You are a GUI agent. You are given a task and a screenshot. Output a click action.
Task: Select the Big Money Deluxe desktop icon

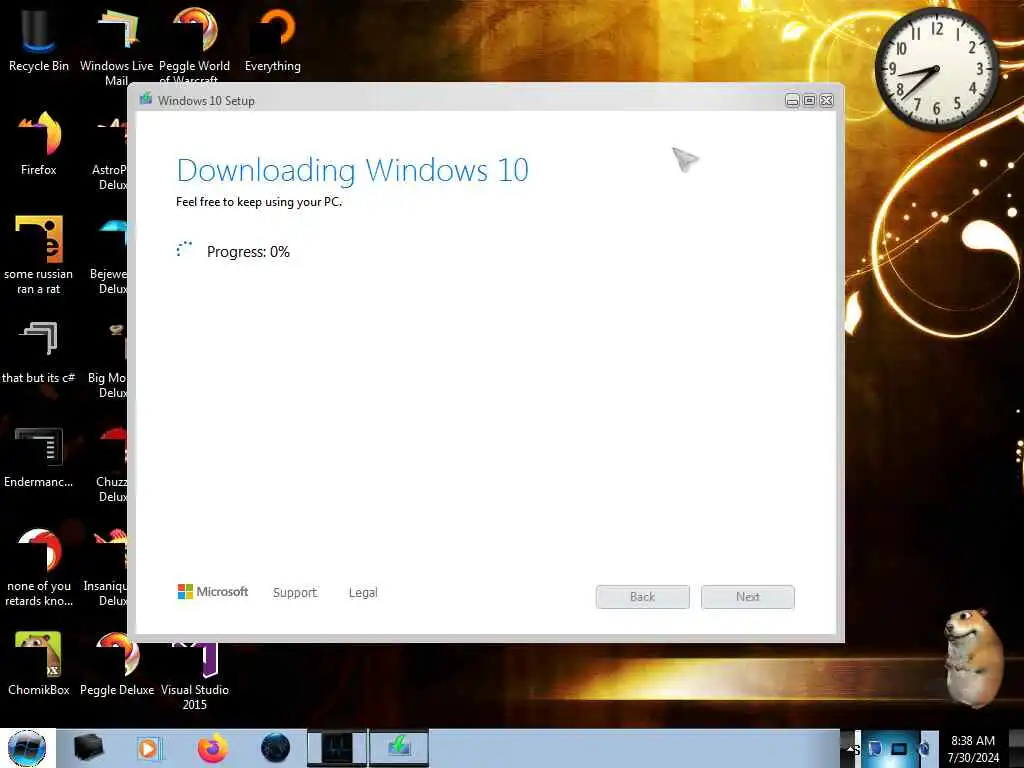click(x=108, y=359)
